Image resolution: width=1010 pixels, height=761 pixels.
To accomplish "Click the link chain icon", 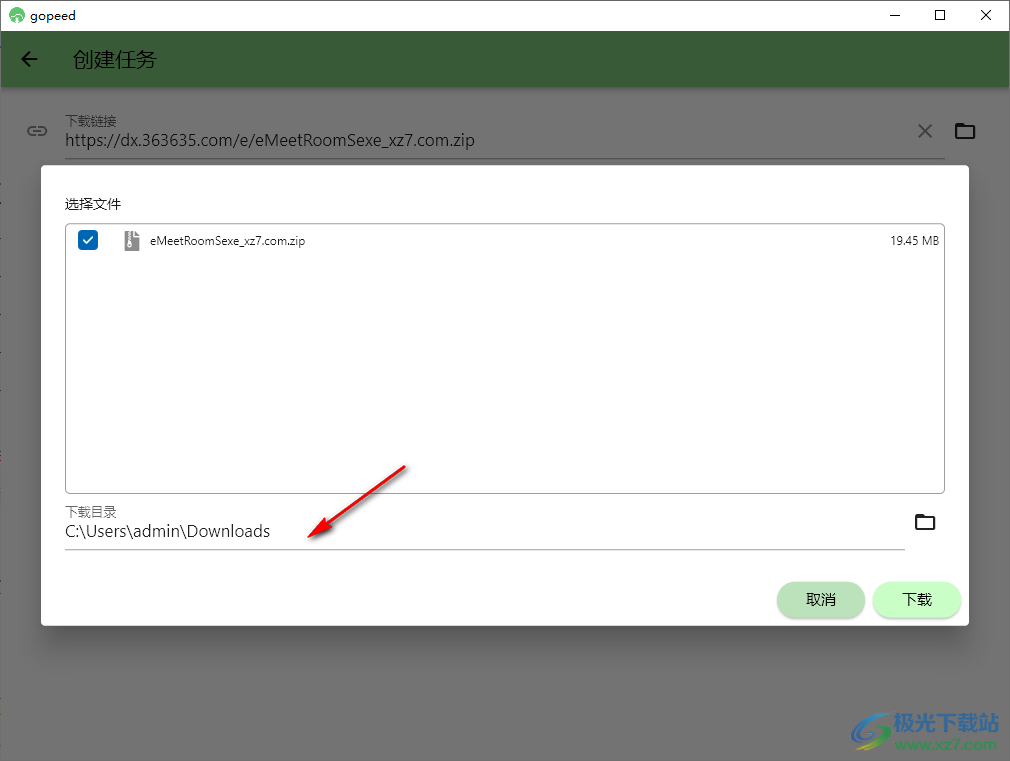I will [37, 131].
